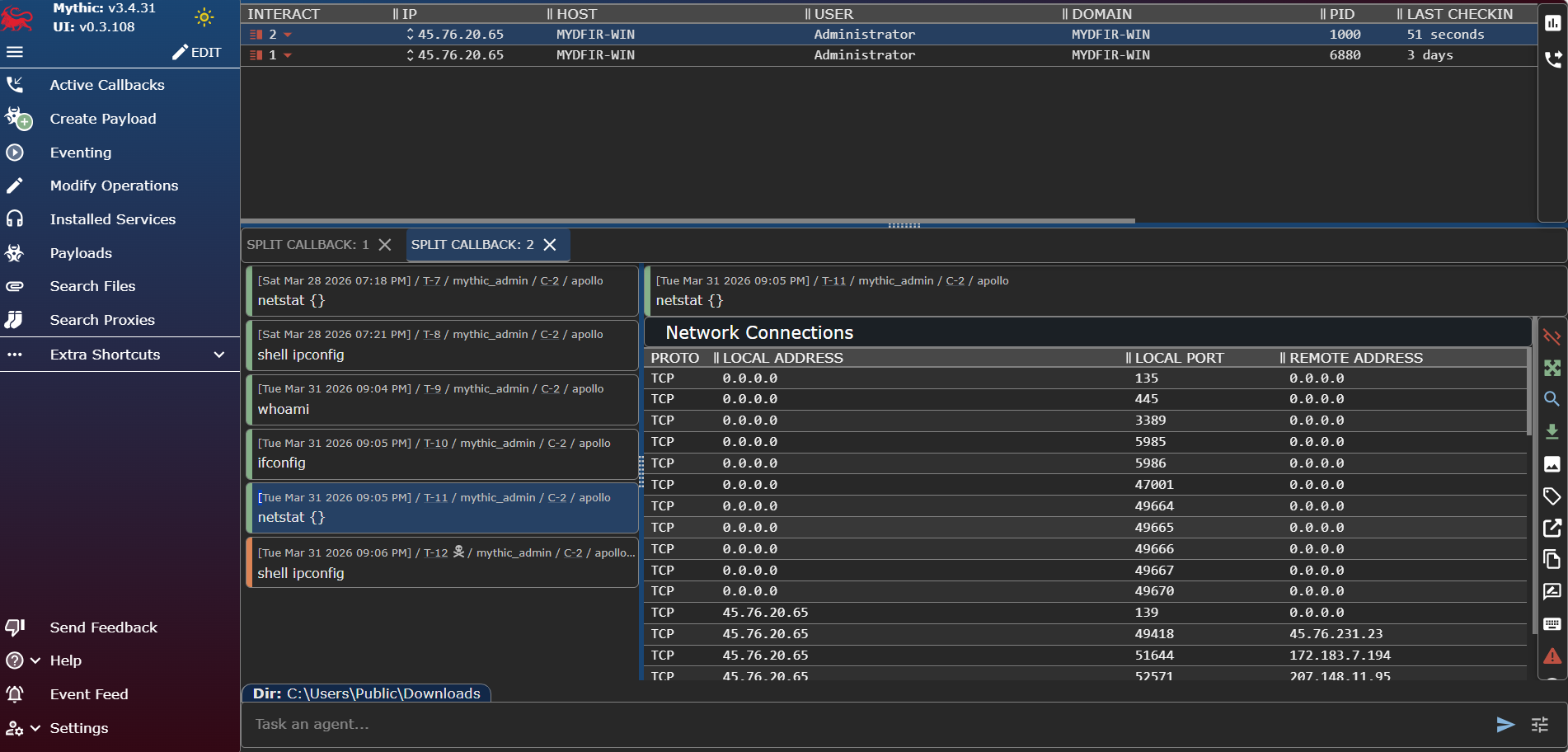This screenshot has width=1568, height=752.
Task: Click the tag icon for the task
Action: pos(1552,496)
